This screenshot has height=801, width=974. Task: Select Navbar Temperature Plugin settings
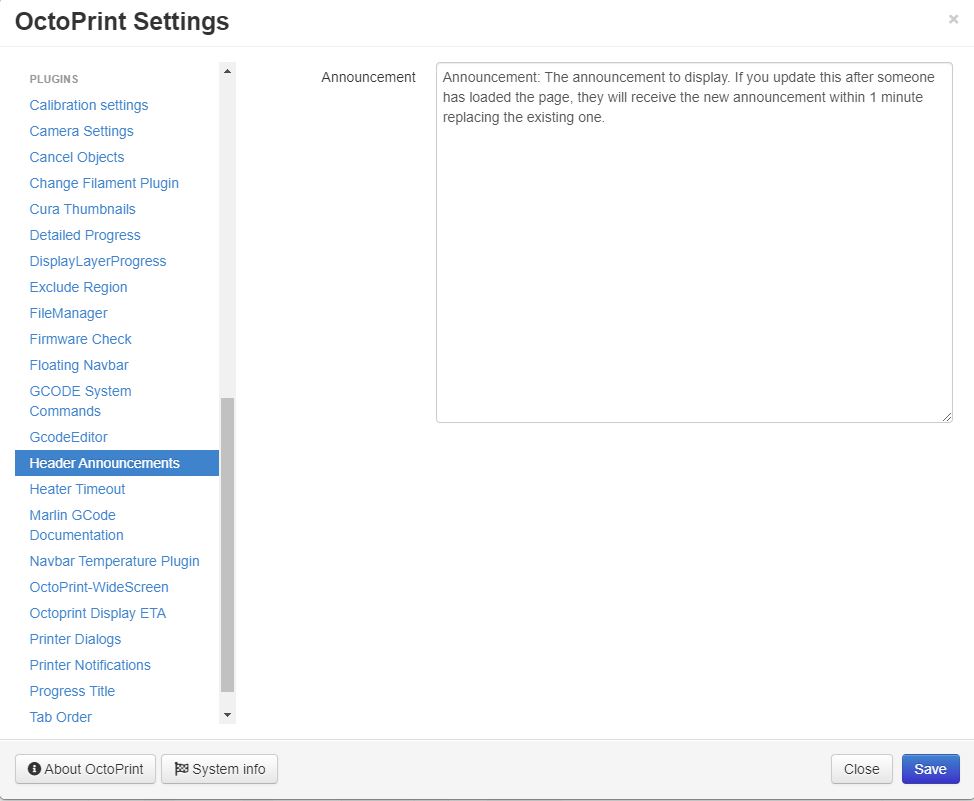[114, 562]
